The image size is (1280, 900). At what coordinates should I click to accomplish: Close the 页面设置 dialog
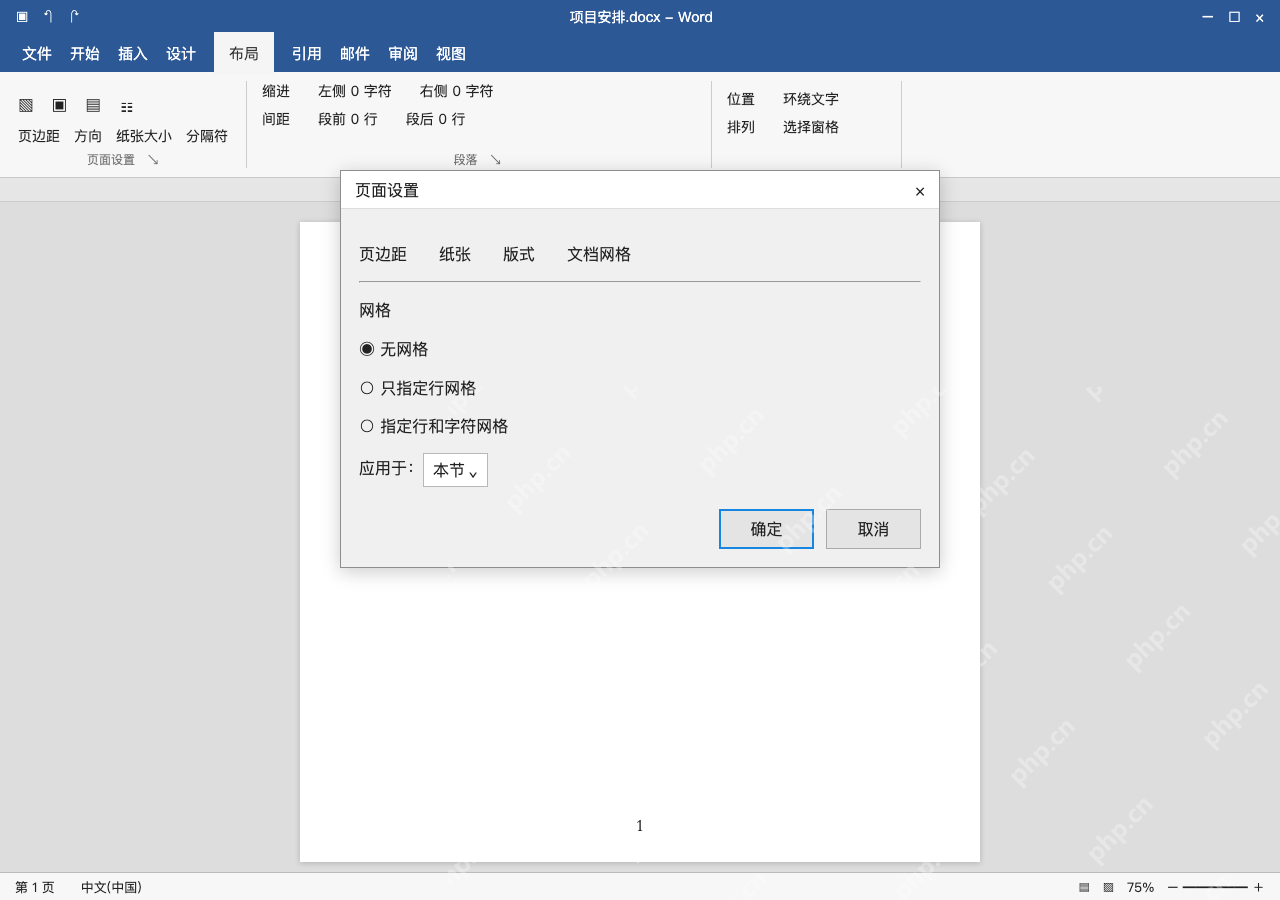coord(920,191)
